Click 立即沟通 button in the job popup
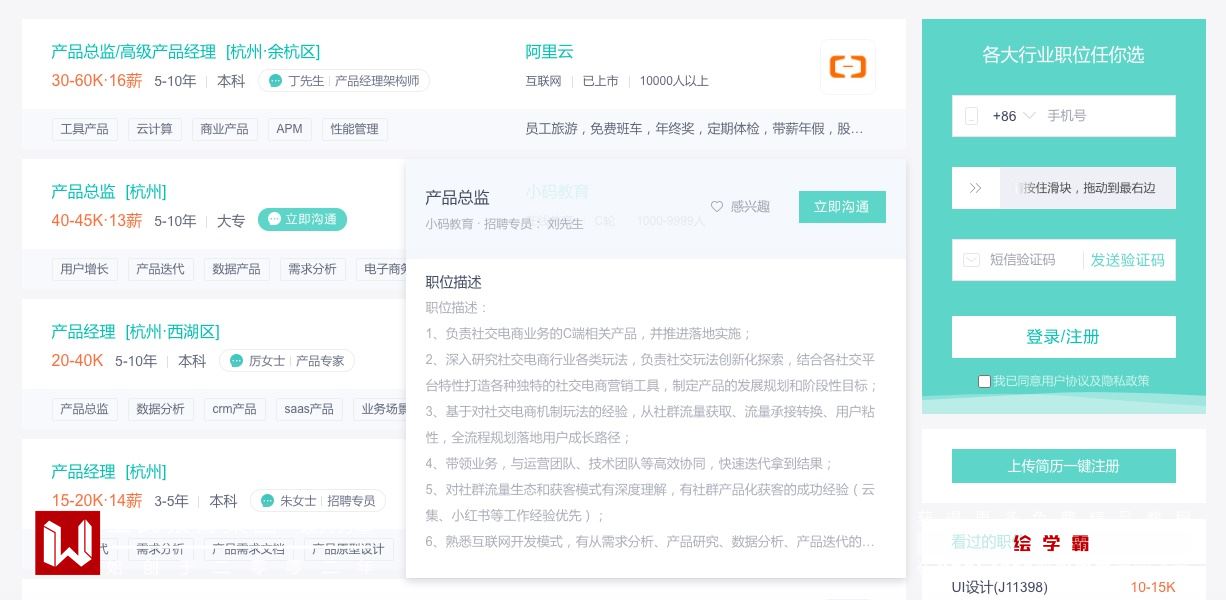This screenshot has width=1226, height=600. tap(842, 207)
